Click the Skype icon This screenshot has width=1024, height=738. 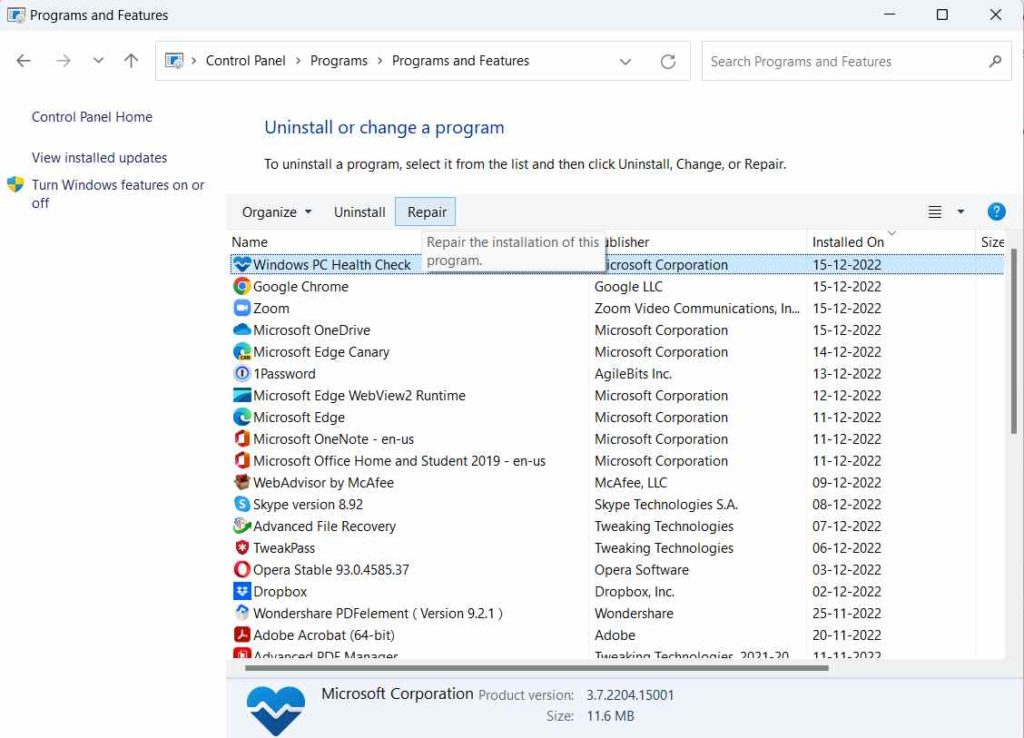pos(242,504)
